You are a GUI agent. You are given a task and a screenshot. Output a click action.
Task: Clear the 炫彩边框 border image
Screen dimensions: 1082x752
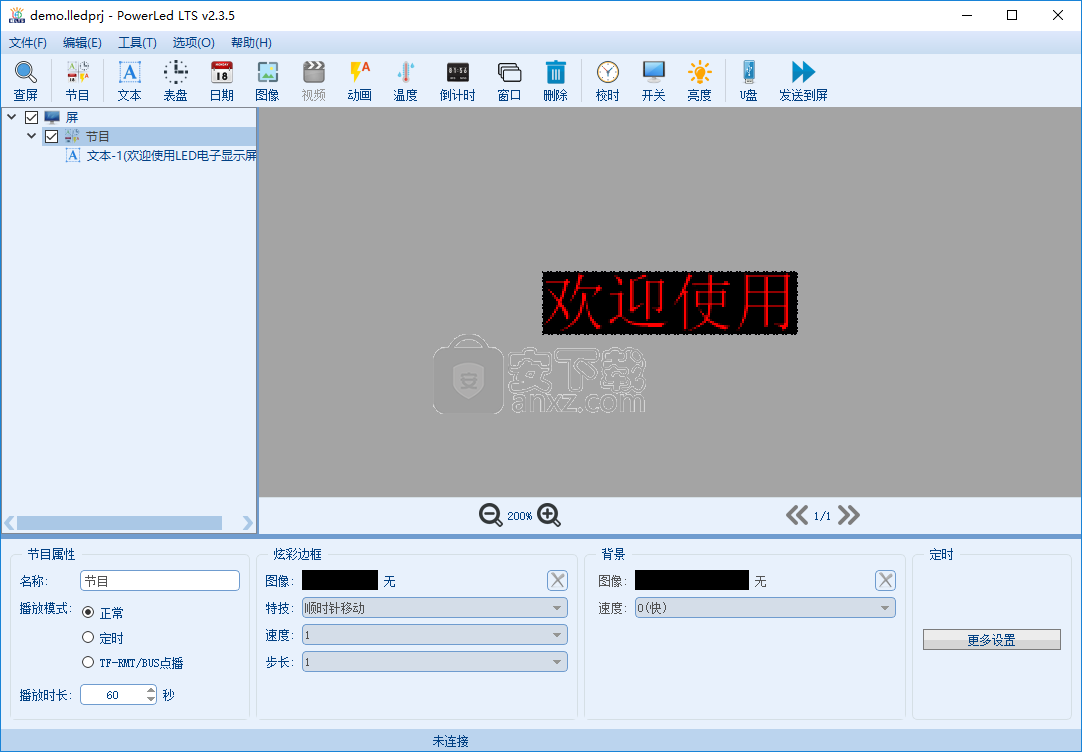[x=558, y=580]
